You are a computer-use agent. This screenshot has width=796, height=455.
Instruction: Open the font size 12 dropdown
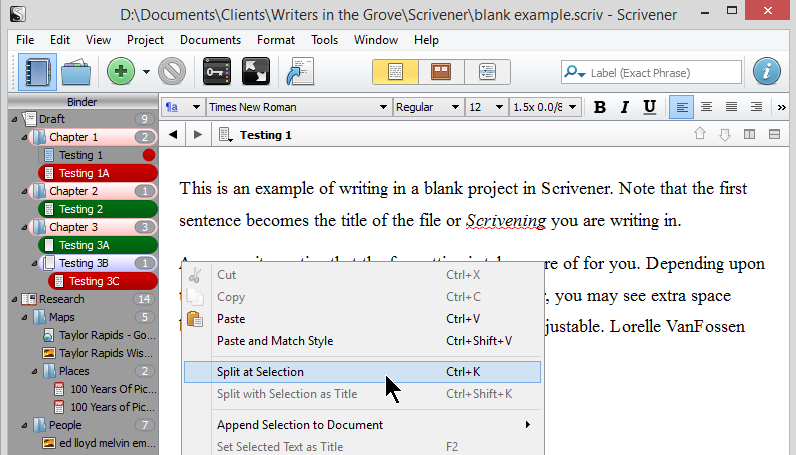487,107
